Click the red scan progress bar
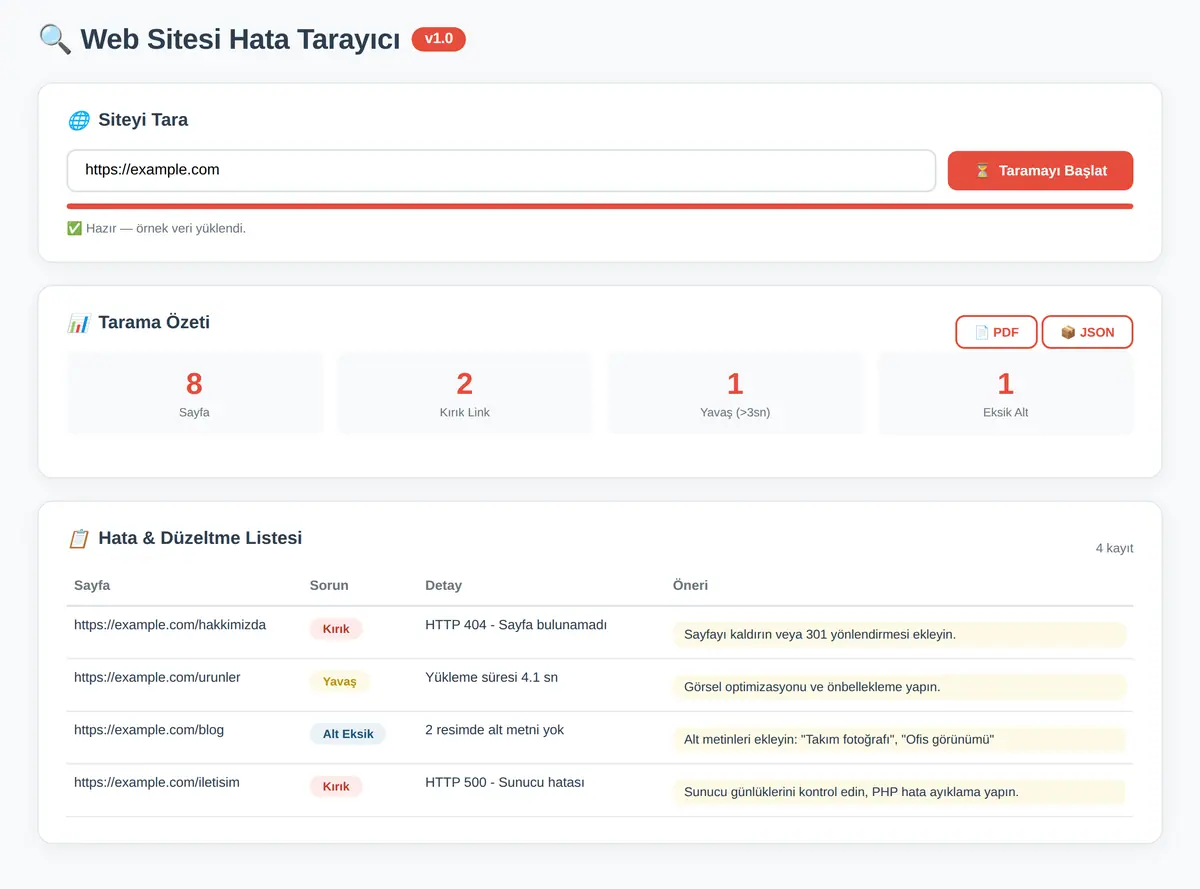The width and height of the screenshot is (1200, 889). (600, 206)
